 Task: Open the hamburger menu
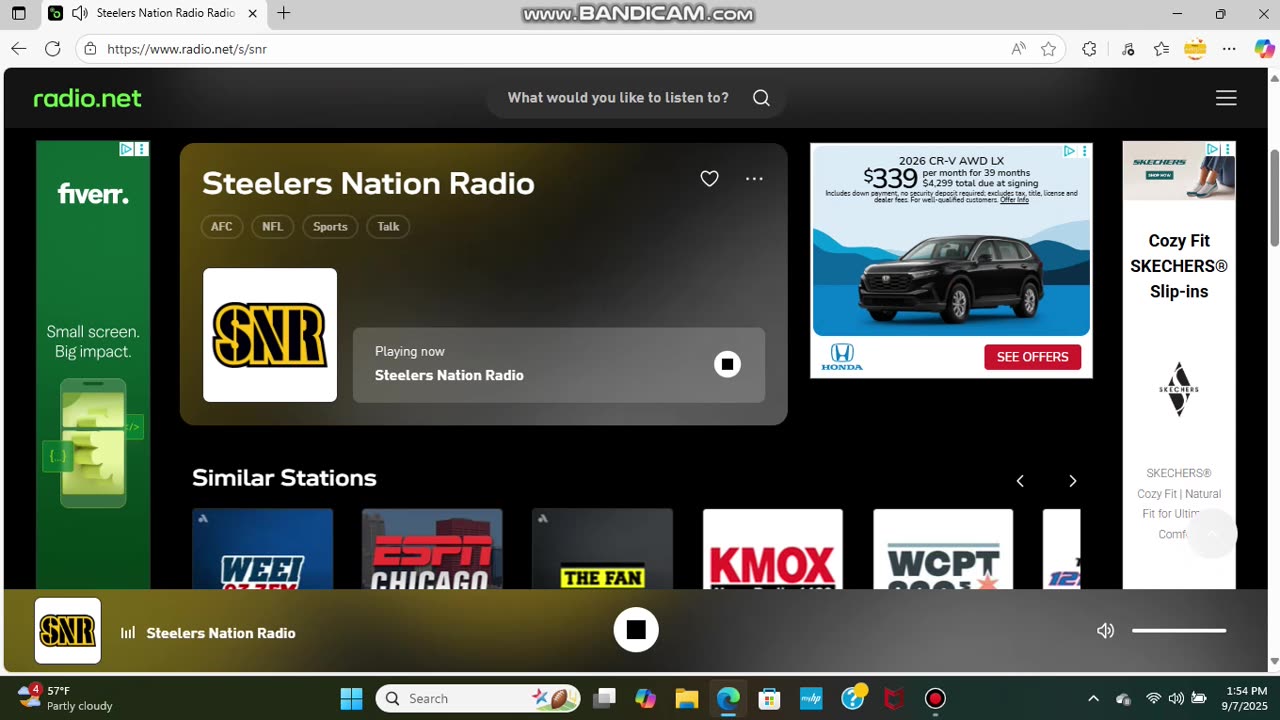pos(1226,98)
